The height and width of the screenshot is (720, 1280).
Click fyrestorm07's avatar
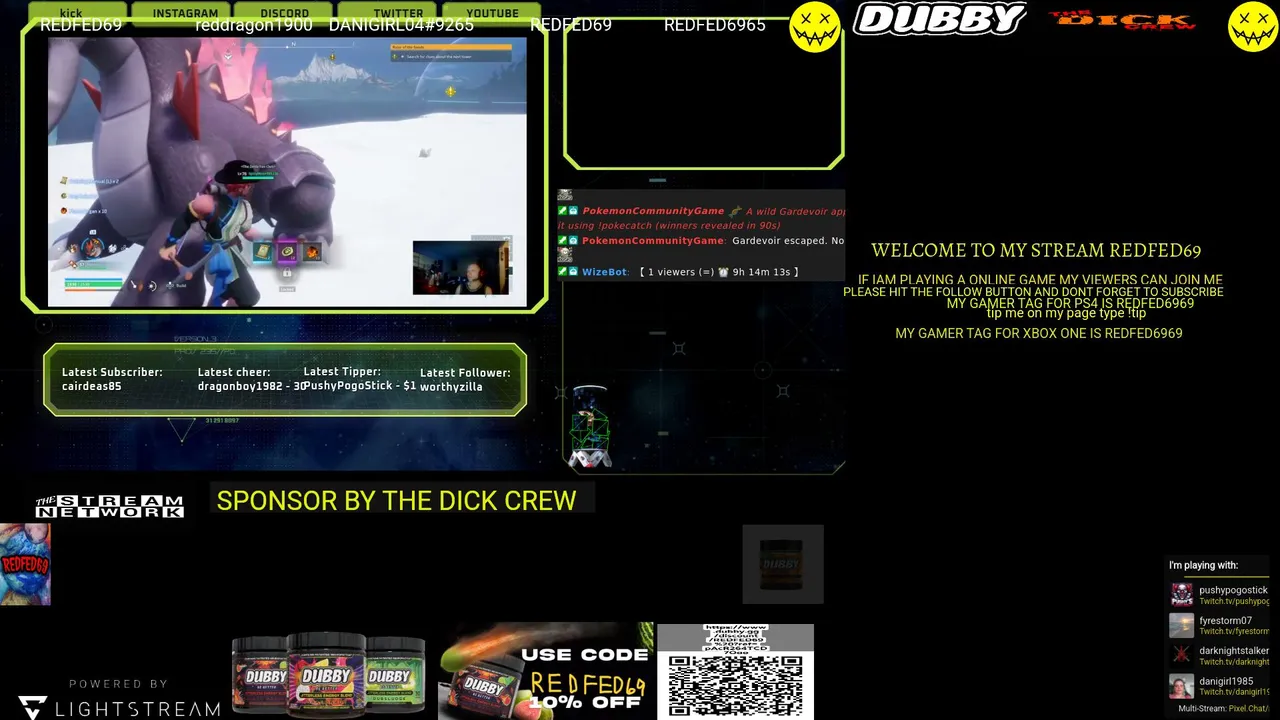click(1182, 626)
